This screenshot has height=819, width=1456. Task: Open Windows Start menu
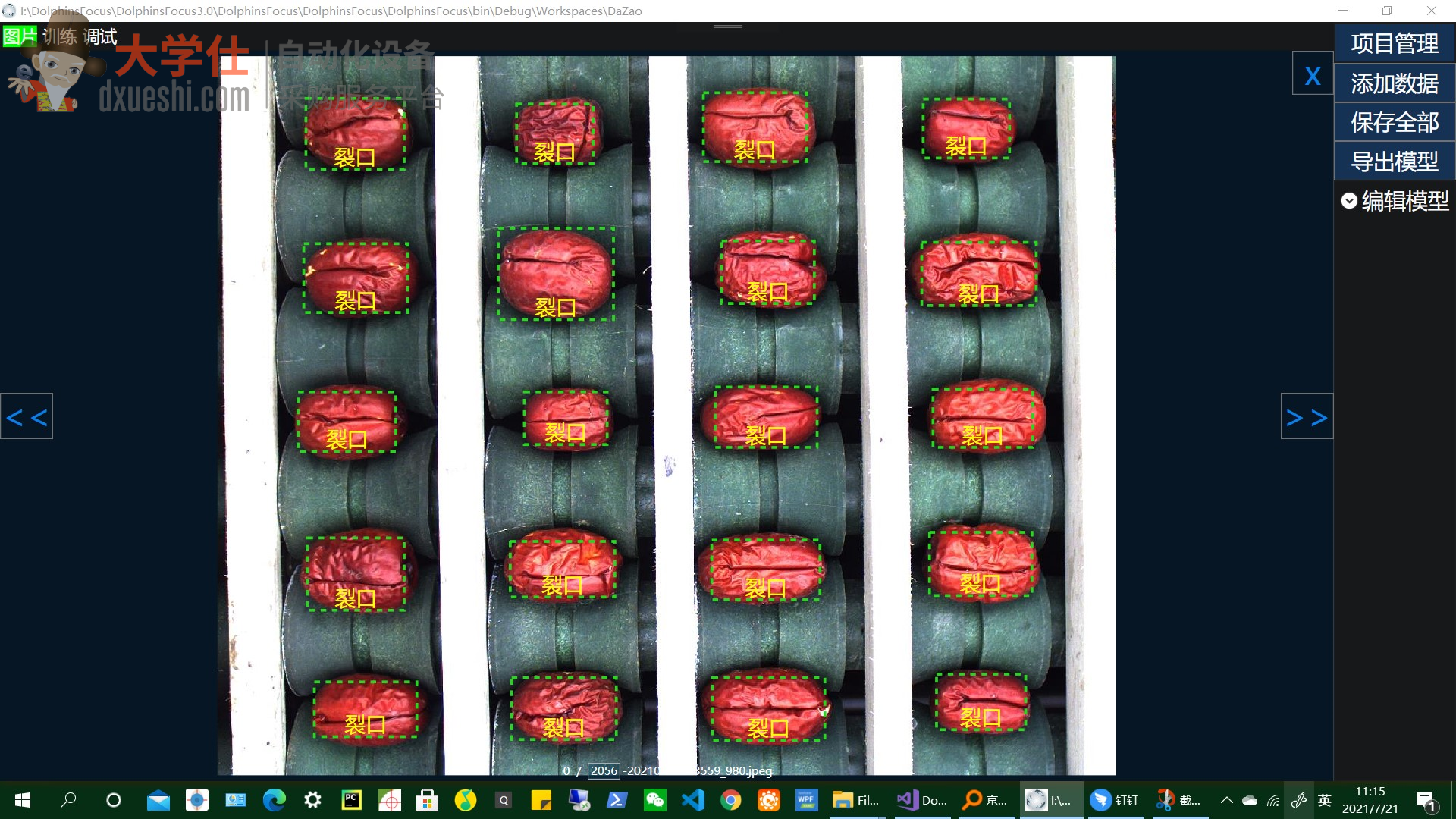(x=23, y=800)
